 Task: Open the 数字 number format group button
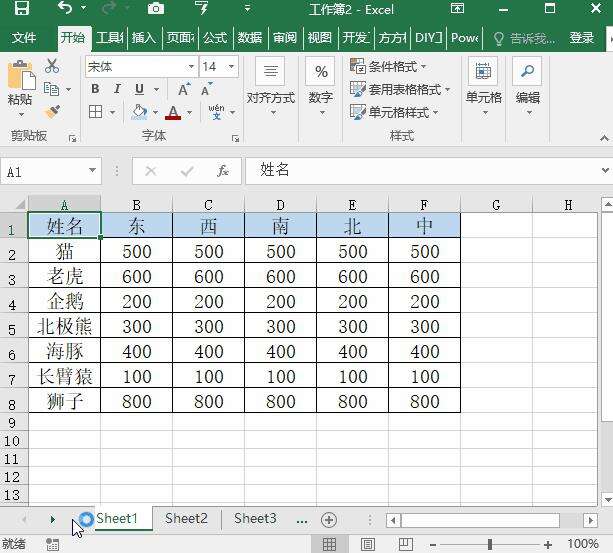[x=321, y=87]
